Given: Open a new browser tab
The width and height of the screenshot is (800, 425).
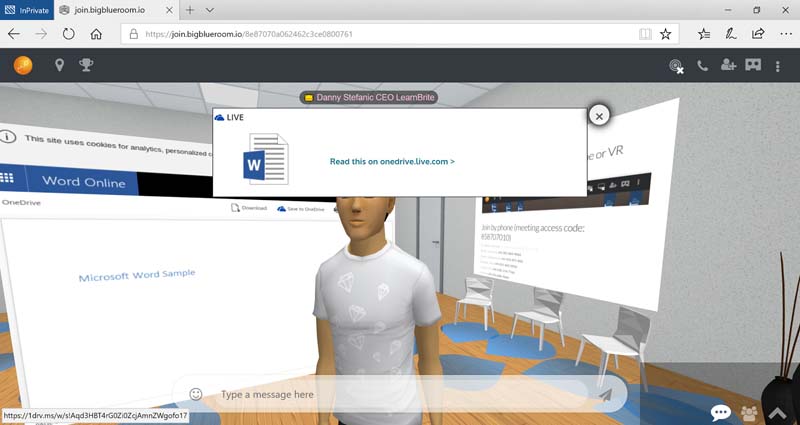Looking at the screenshot, I should click(190, 10).
